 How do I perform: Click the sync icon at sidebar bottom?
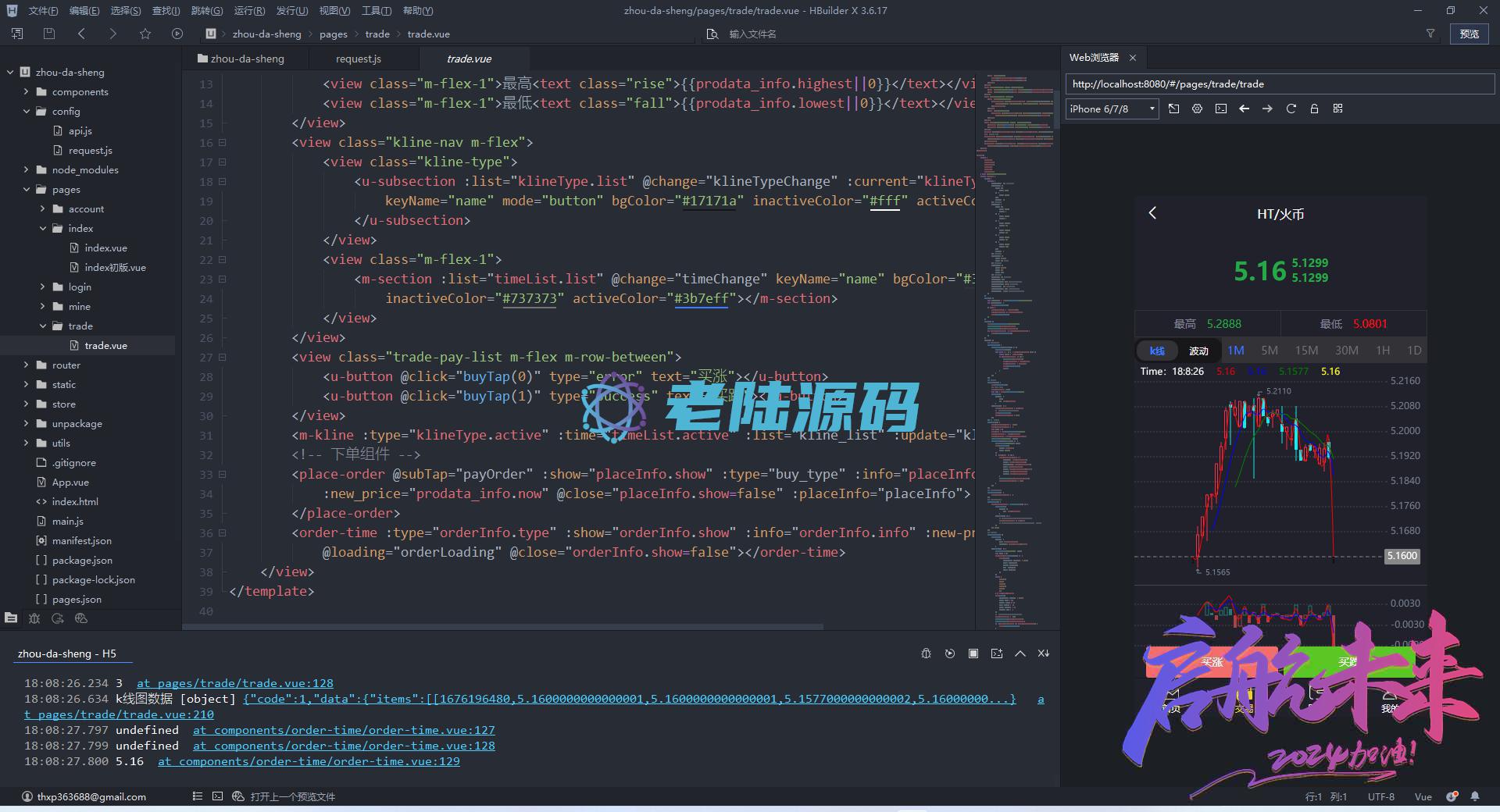click(58, 618)
